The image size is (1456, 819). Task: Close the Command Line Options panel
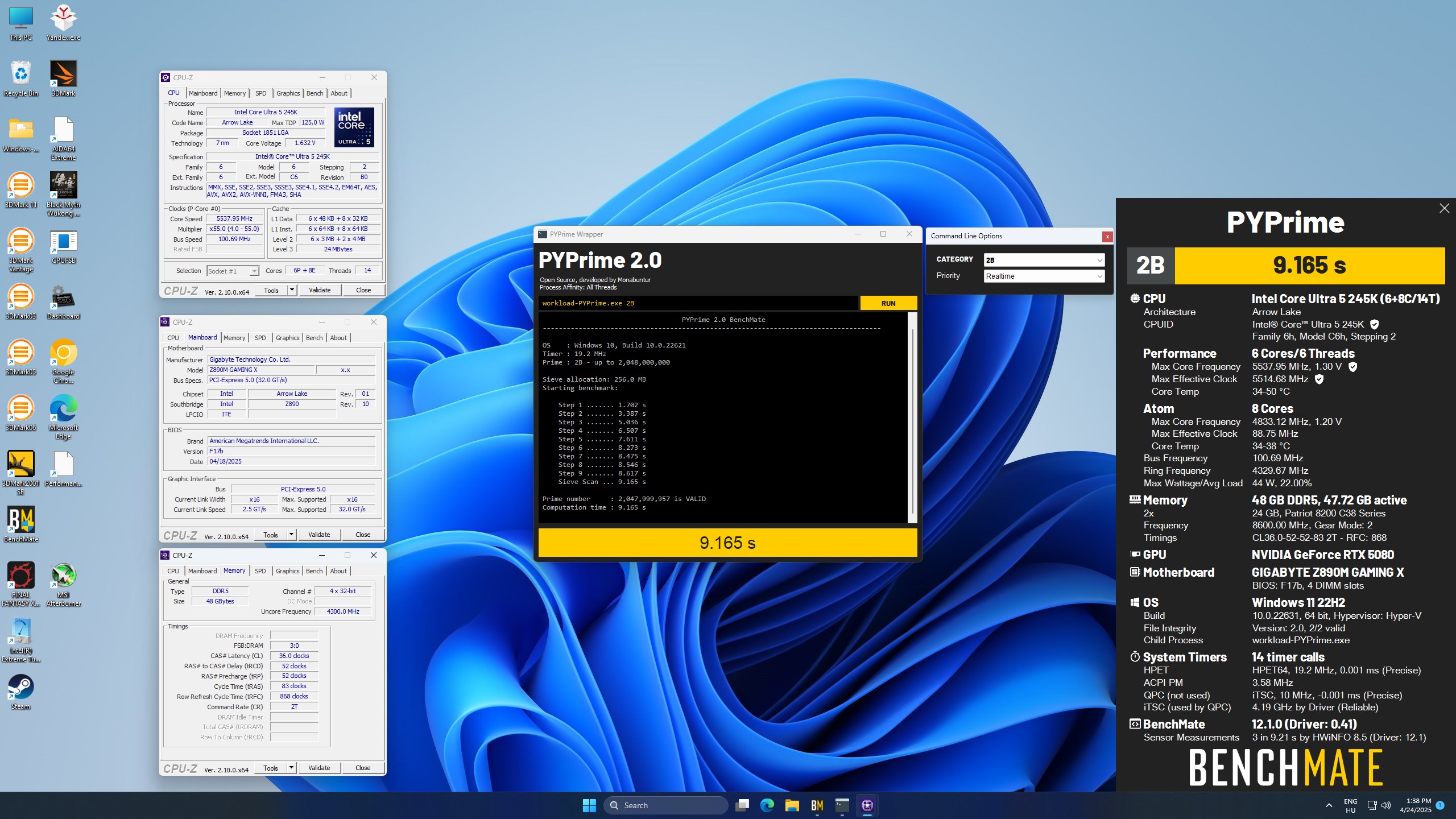coord(1107,237)
